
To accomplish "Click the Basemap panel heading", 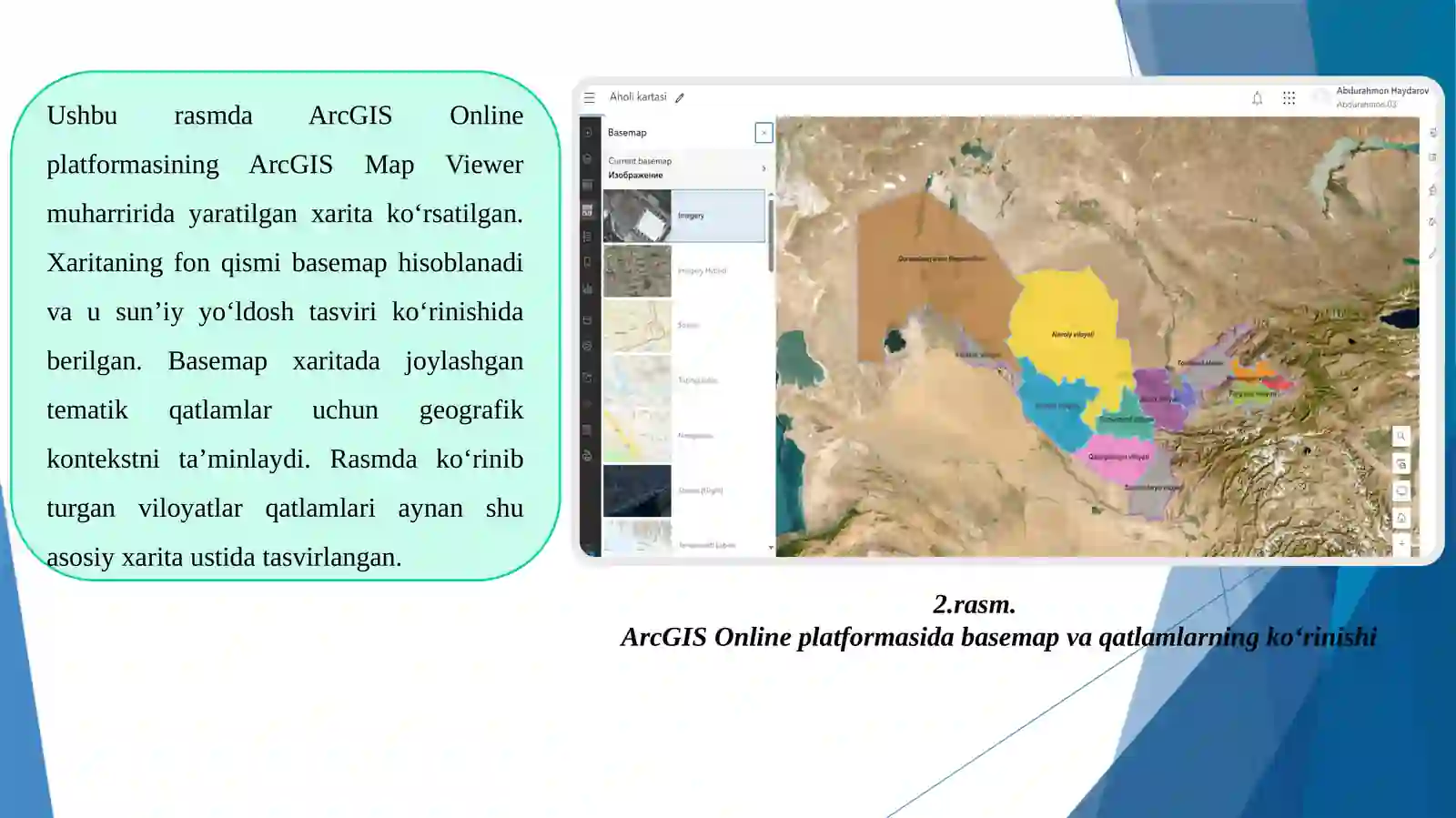I will (627, 133).
